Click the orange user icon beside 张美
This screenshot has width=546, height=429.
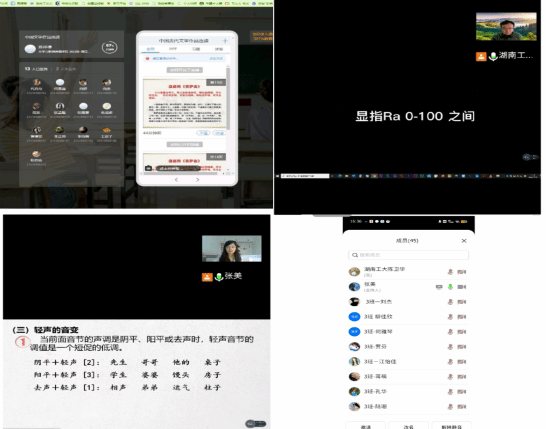coord(207,277)
